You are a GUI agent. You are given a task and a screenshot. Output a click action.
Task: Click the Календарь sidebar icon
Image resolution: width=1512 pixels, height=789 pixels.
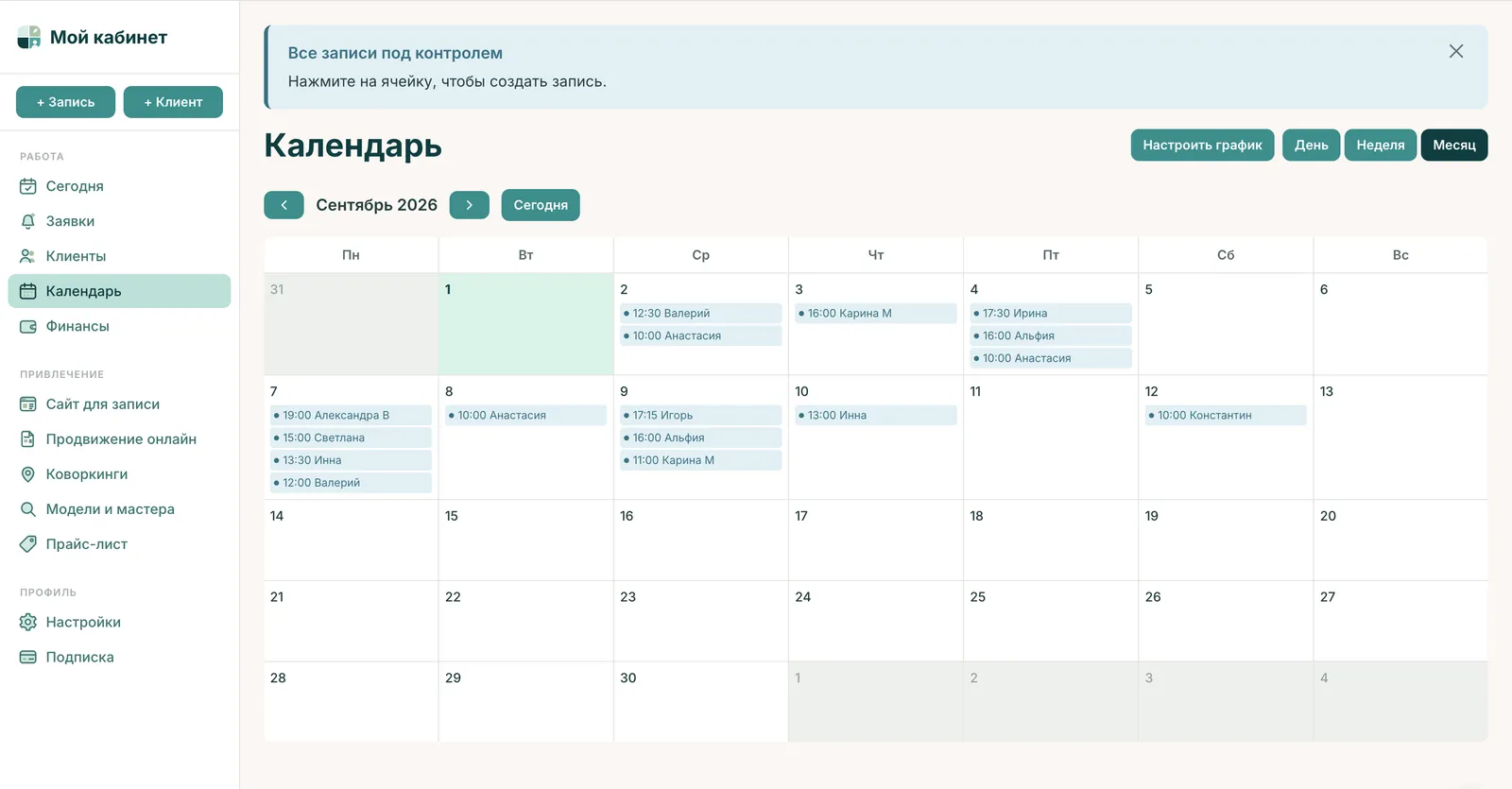pyautogui.click(x=28, y=291)
